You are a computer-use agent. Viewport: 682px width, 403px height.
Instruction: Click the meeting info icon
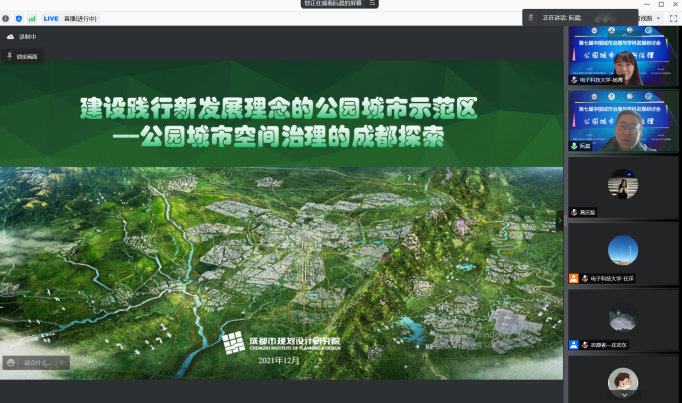pyautogui.click(x=5, y=18)
